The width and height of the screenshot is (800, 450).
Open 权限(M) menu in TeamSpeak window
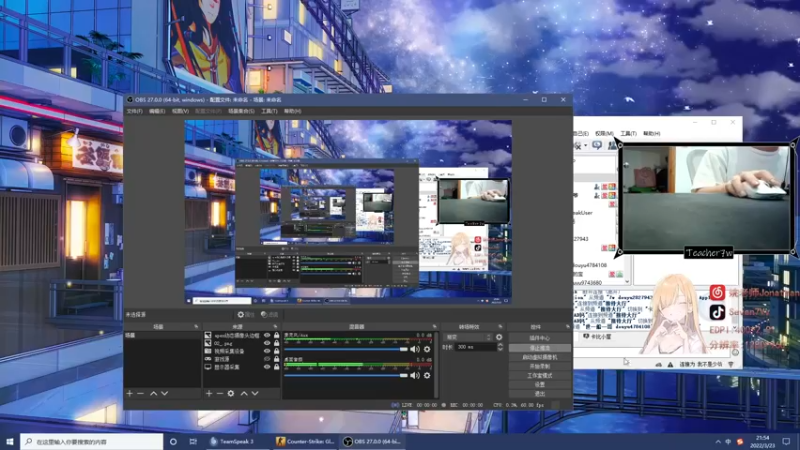tap(604, 133)
